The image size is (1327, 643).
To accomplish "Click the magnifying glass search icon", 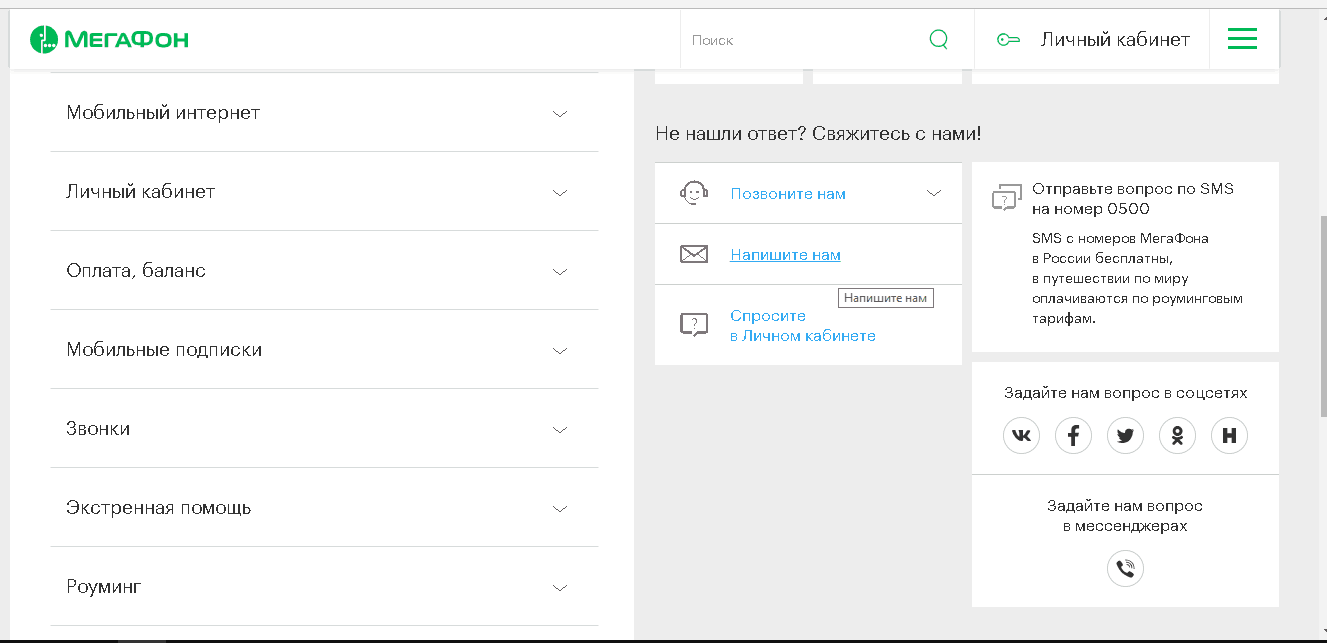I will click(938, 40).
